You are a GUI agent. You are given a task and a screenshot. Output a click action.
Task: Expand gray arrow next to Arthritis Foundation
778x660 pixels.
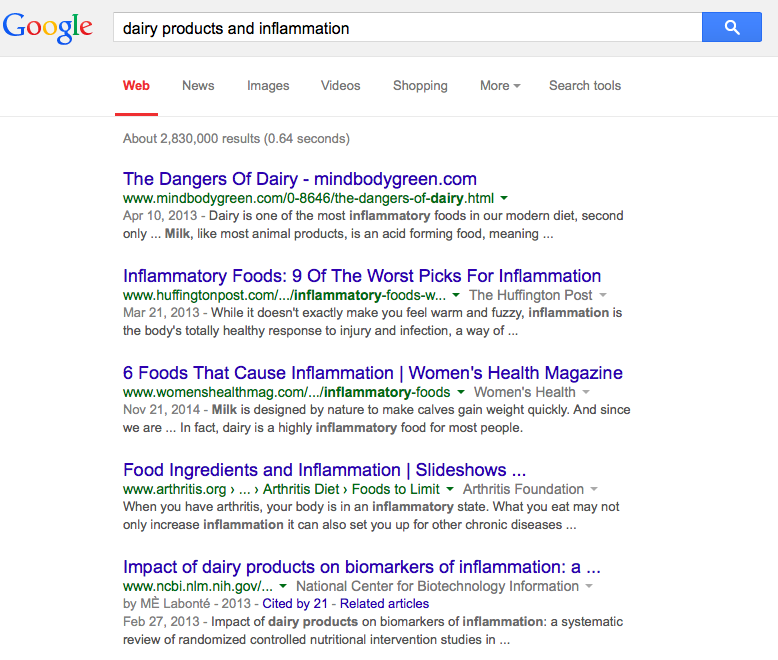click(594, 489)
